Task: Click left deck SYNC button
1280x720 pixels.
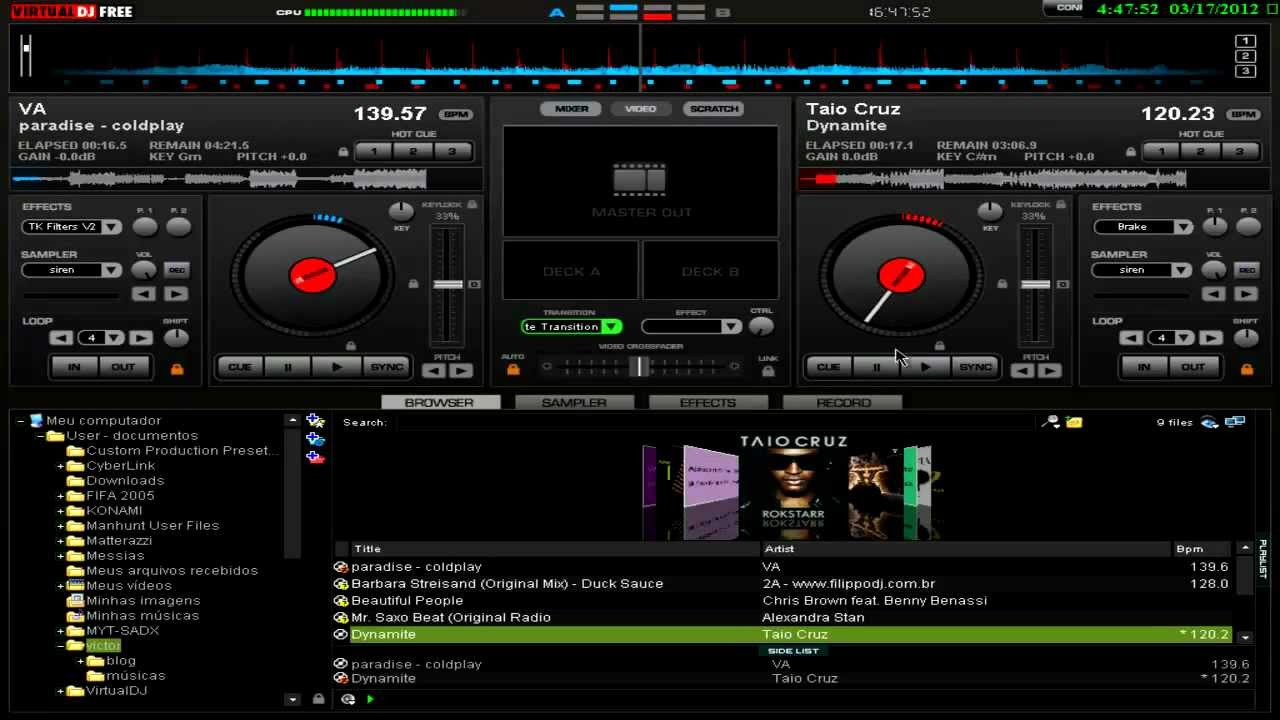Action: pyautogui.click(x=386, y=367)
